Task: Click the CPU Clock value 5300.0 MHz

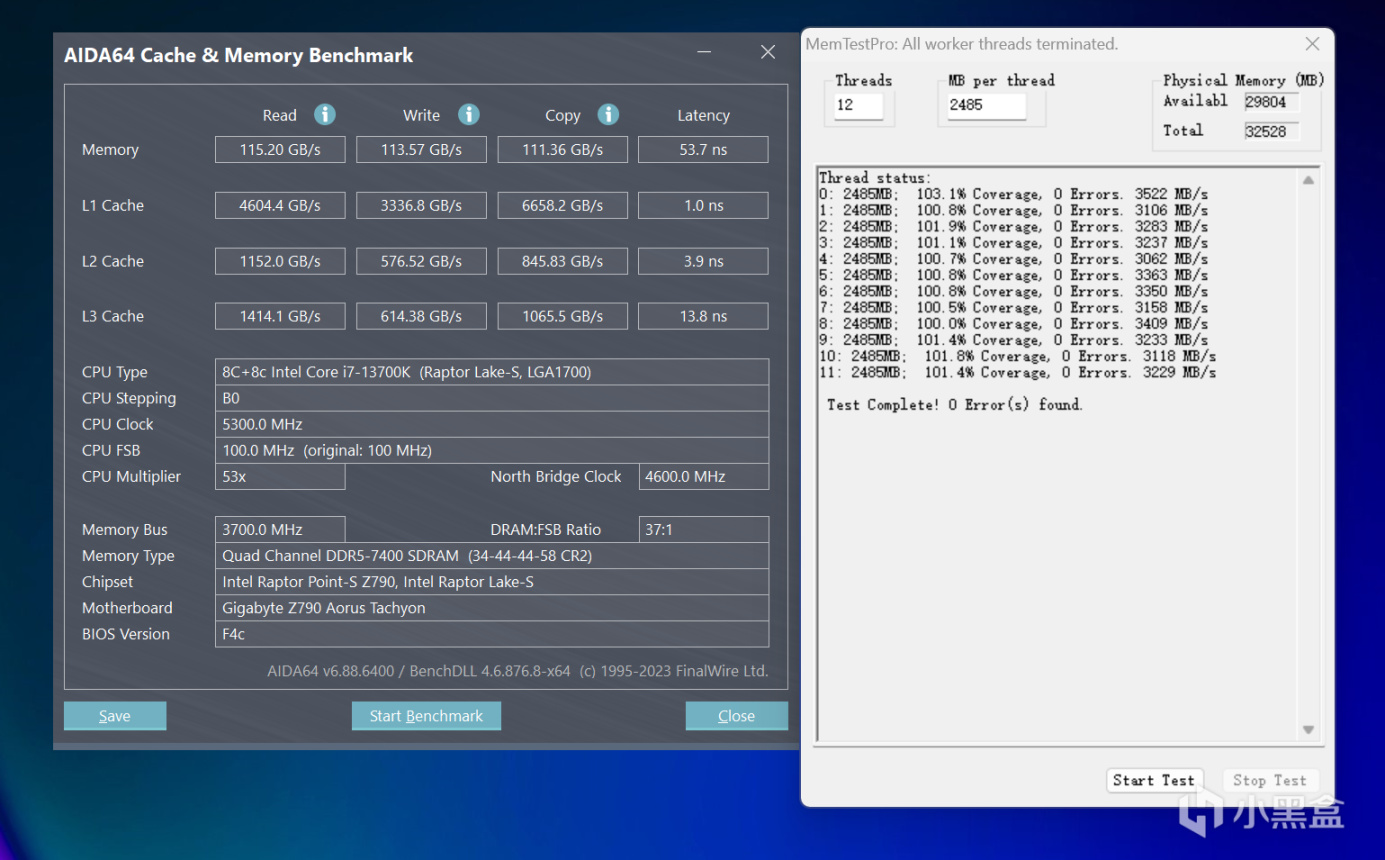Action: [492, 424]
